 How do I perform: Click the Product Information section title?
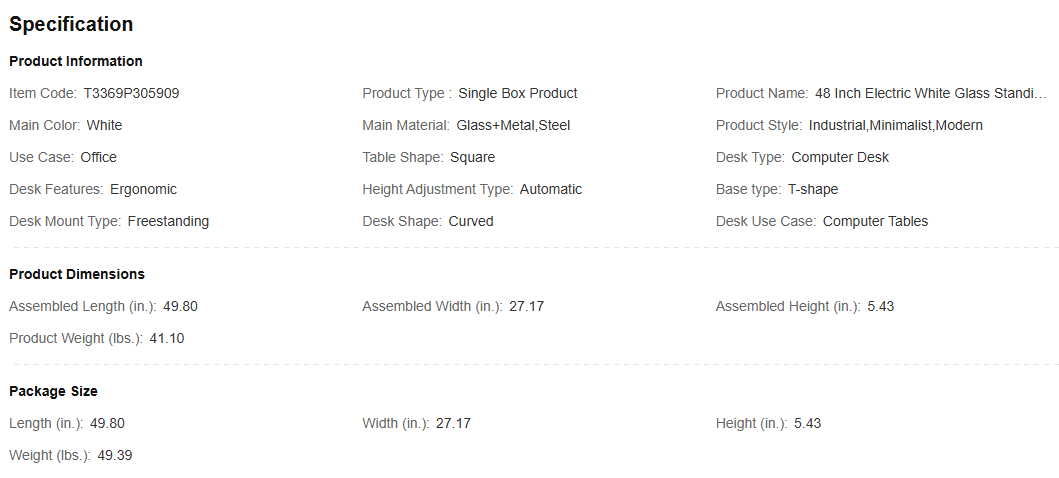pyautogui.click(x=76, y=61)
